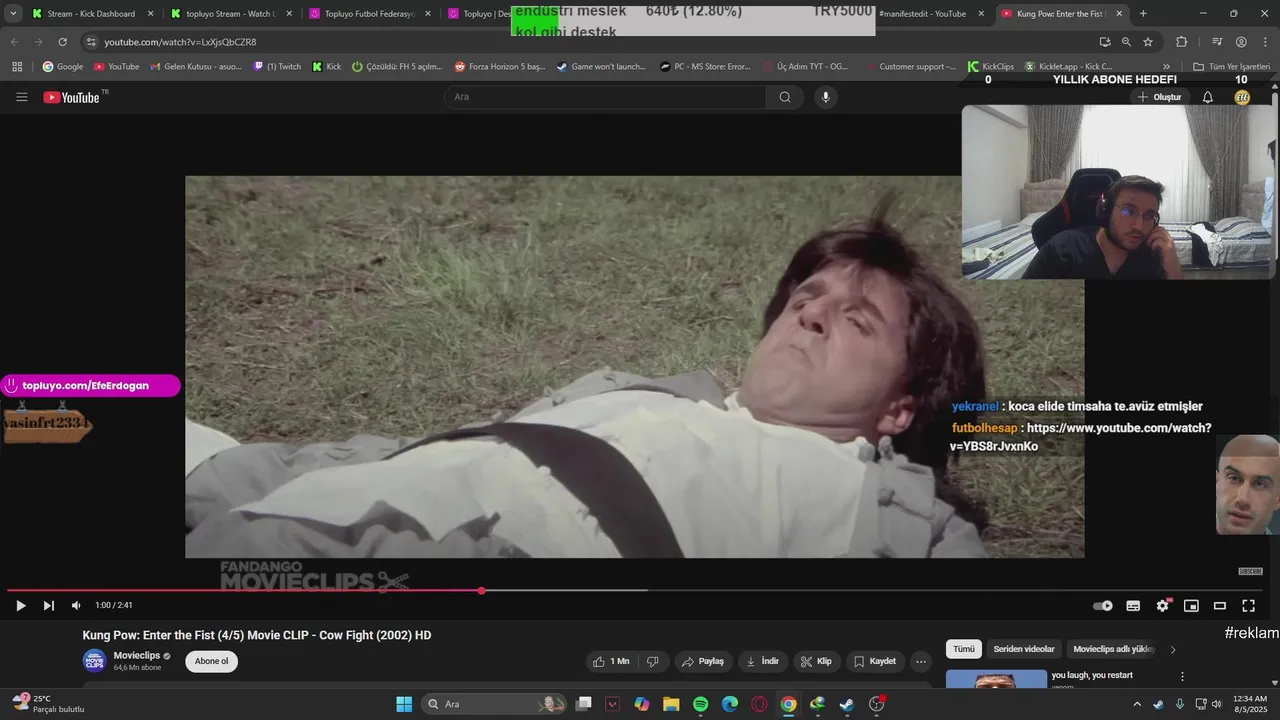This screenshot has width=1280, height=720.
Task: Switch to Topluyo Futbol Federasyonu tab
Action: point(367,14)
